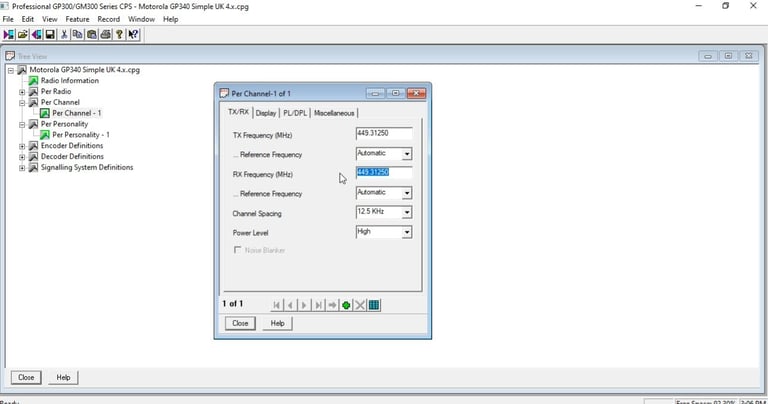Click the Cut scissors icon
This screenshot has width=768, height=404.
point(64,34)
